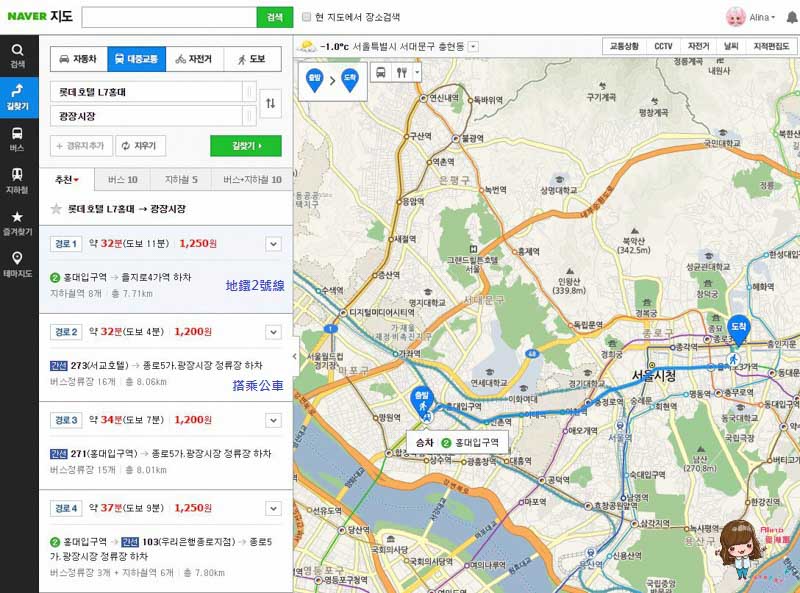Toggle restaurant fork-knife overlay icon
Viewport: 800px width, 593px height.
tap(402, 72)
